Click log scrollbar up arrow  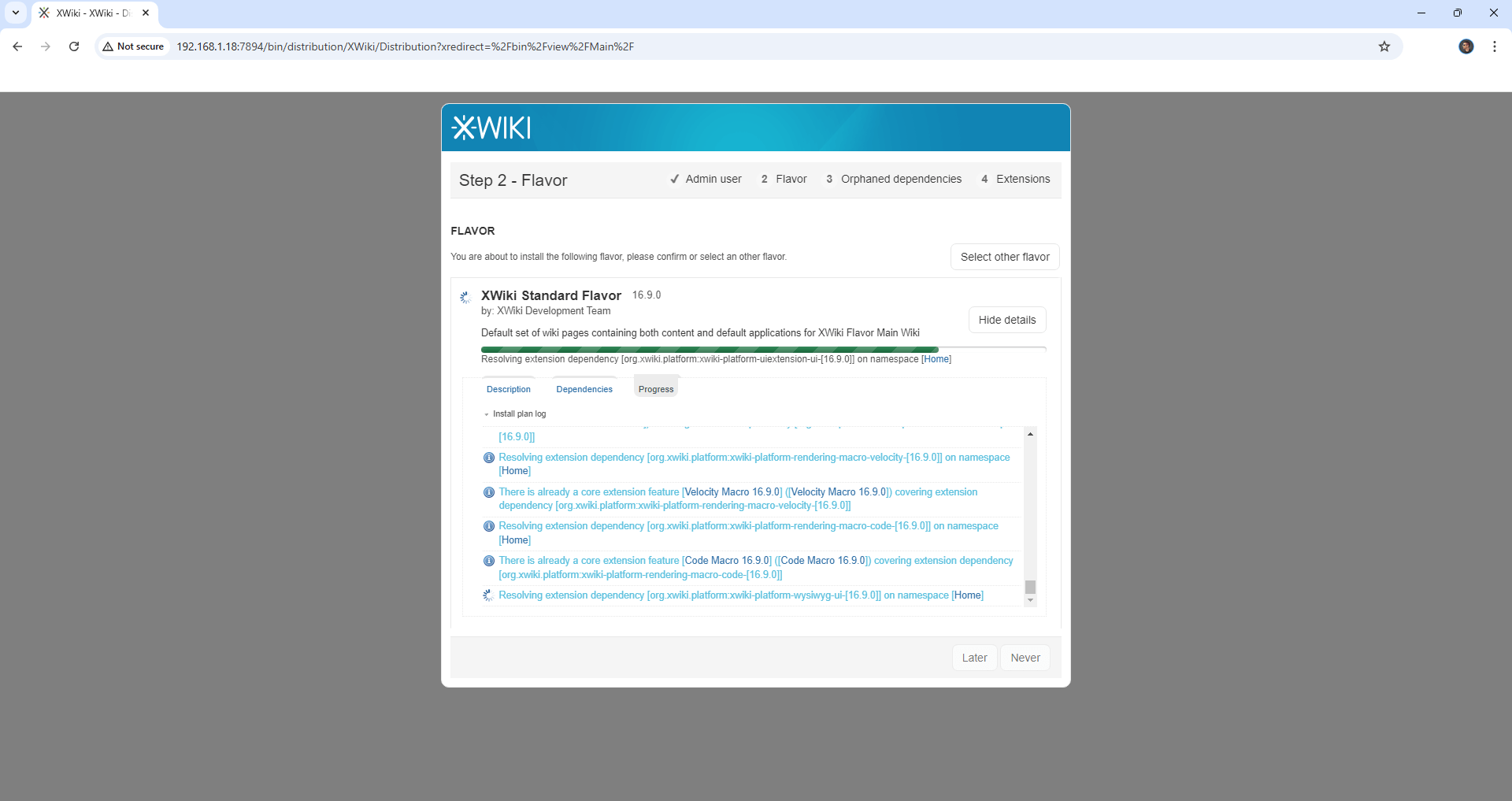tap(1030, 434)
